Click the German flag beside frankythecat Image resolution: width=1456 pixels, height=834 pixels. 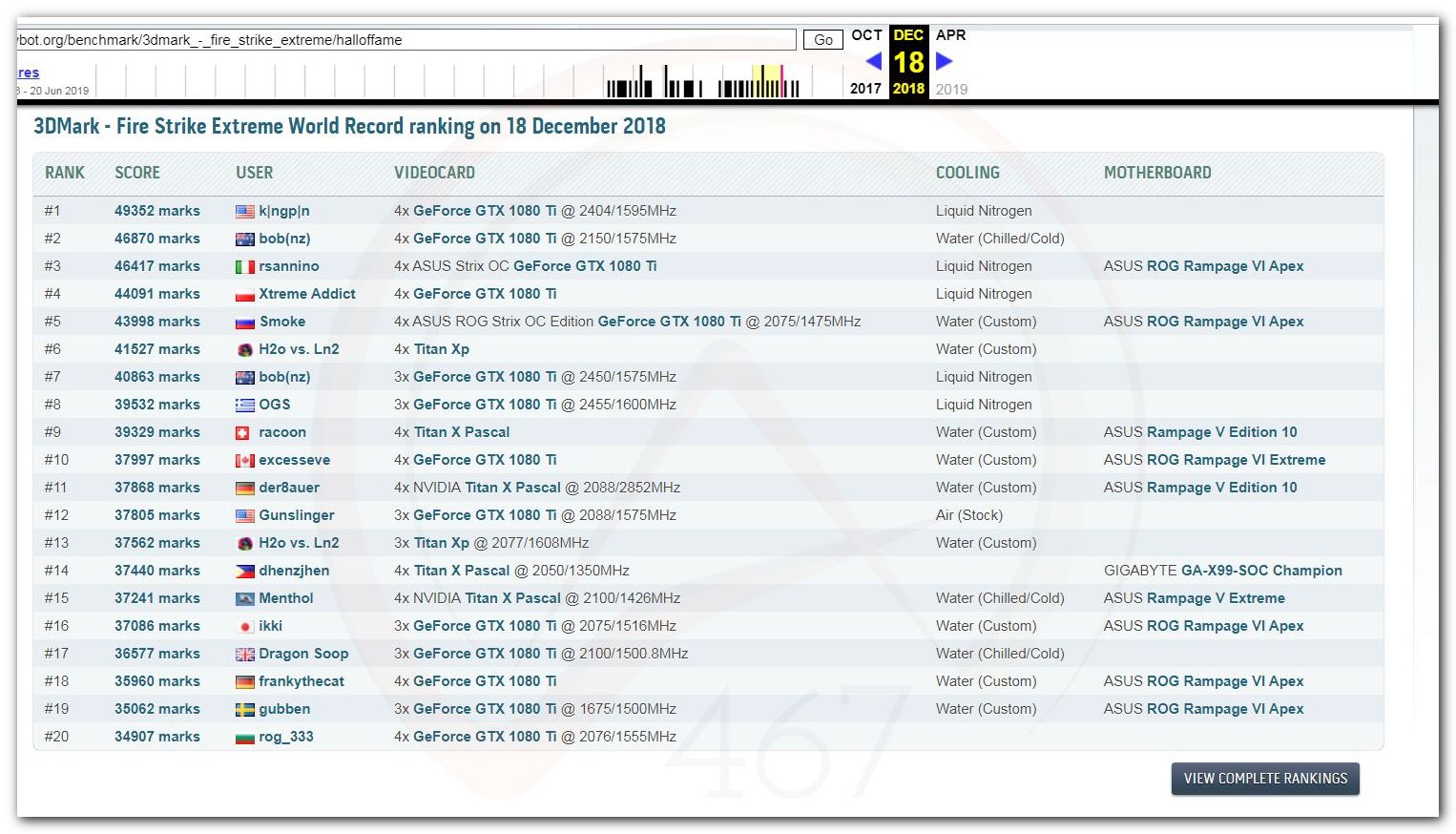click(x=245, y=682)
